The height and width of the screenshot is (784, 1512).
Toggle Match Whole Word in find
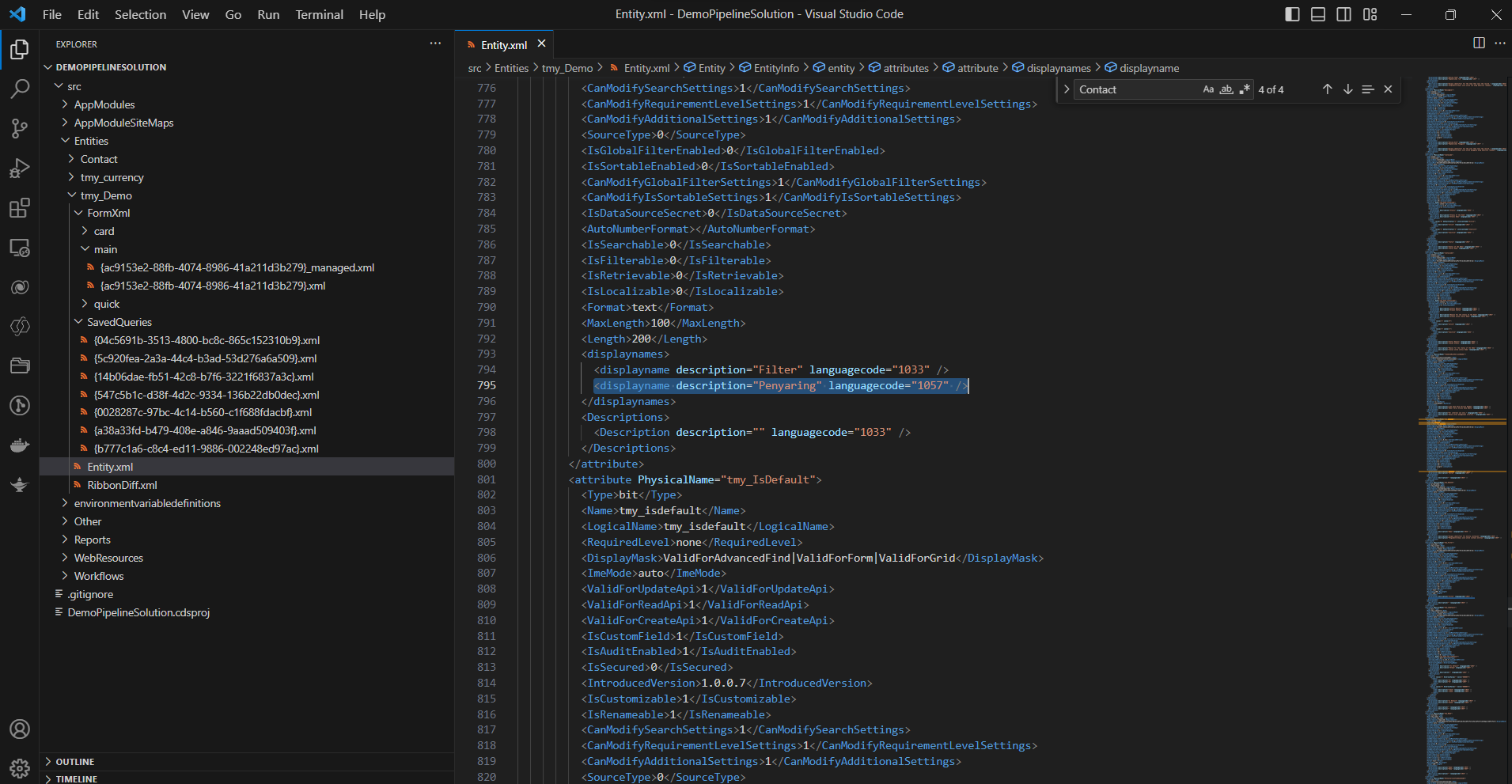1226,89
